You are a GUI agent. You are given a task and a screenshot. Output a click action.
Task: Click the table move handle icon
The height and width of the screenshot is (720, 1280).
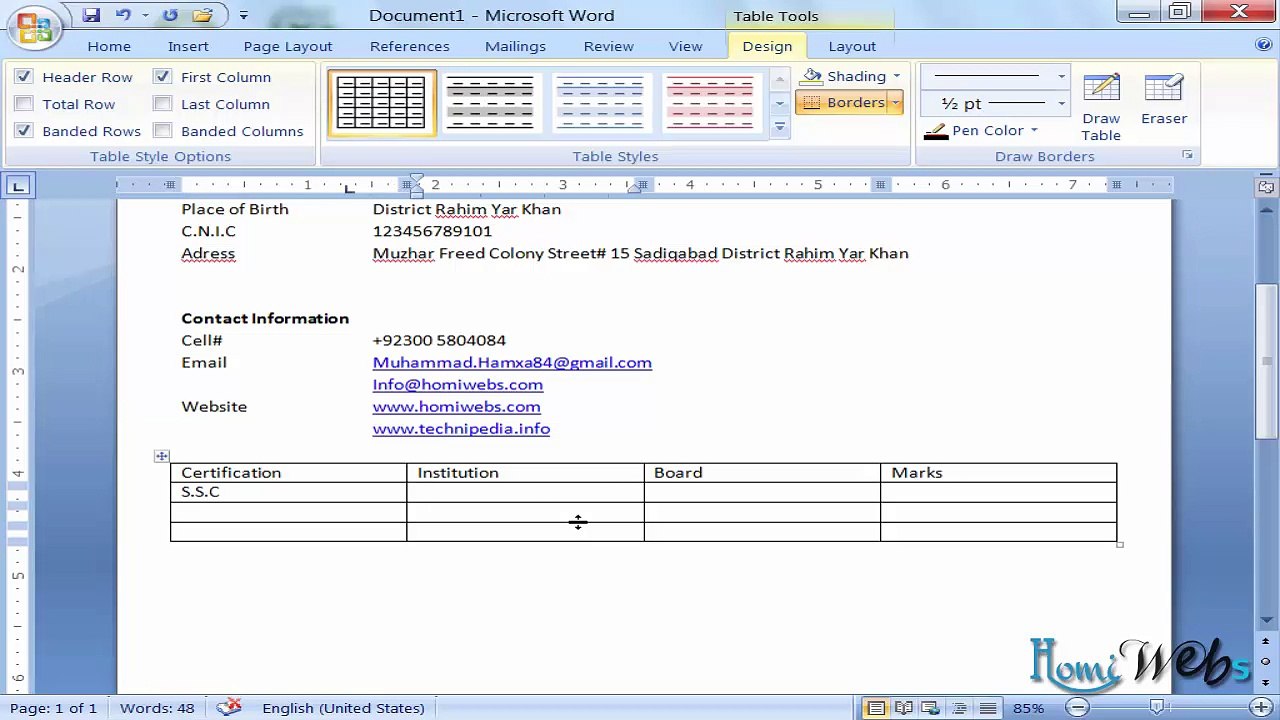pos(162,456)
